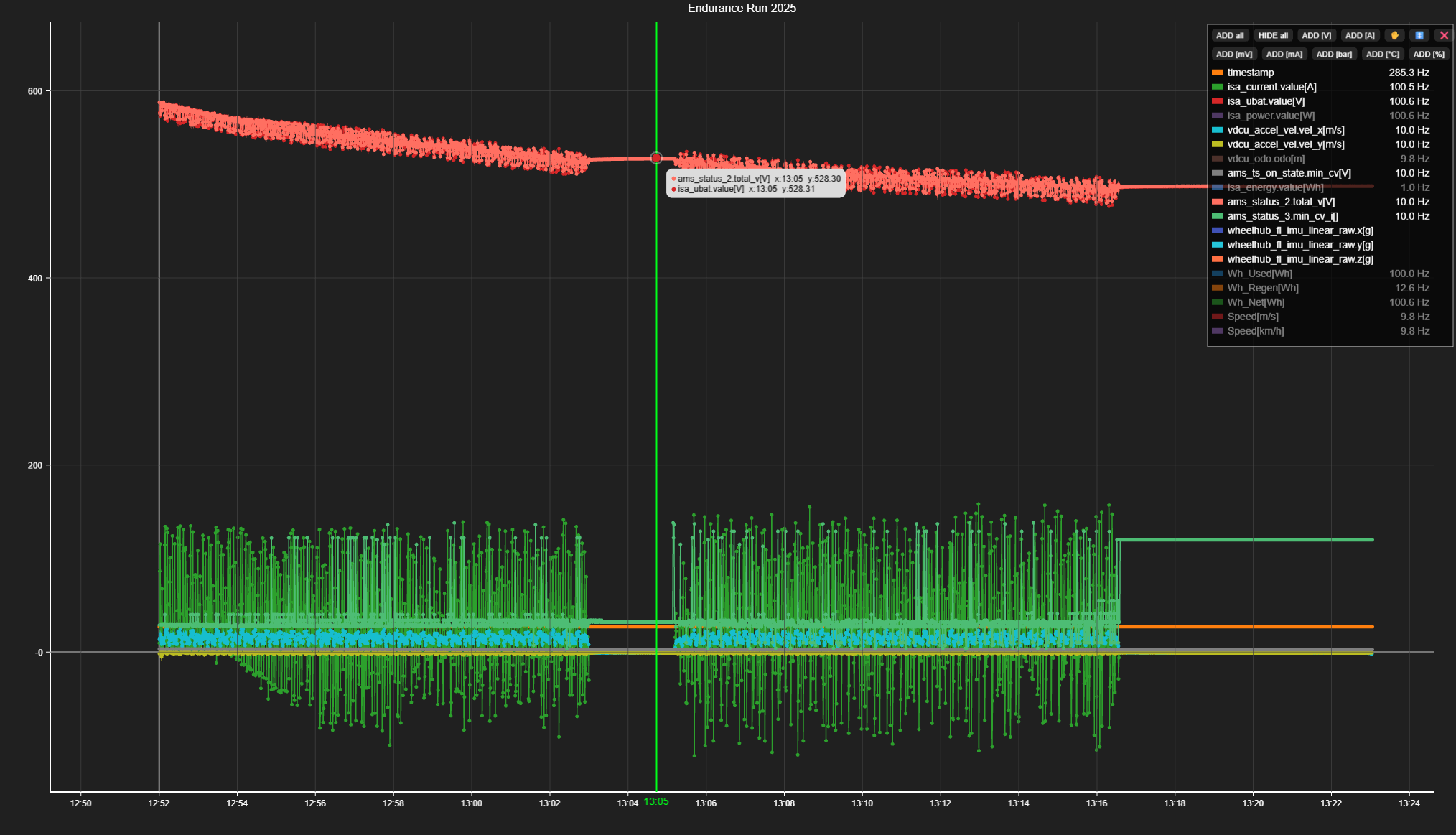Enable the dimmed Wh_Used[Wh] series
Image resolution: width=1456 pixels, height=835 pixels.
click(1259, 274)
